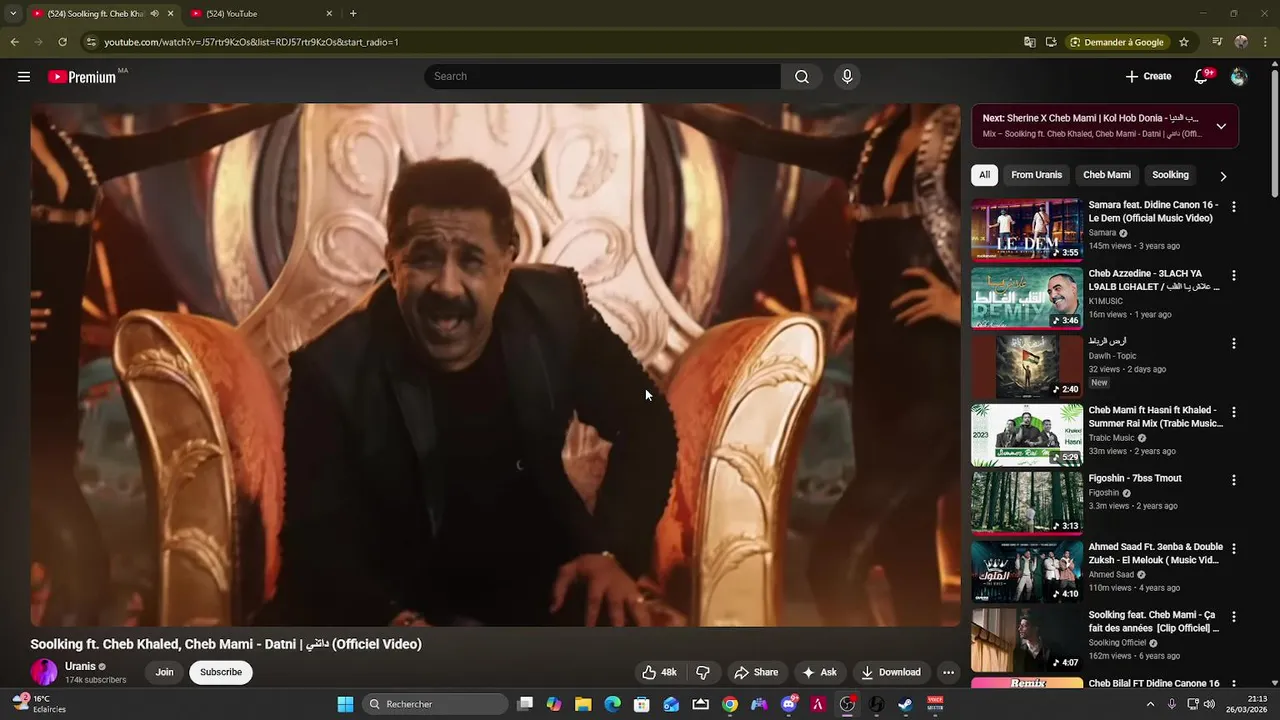
Task: Like the video with thumbs up
Action: (659, 672)
